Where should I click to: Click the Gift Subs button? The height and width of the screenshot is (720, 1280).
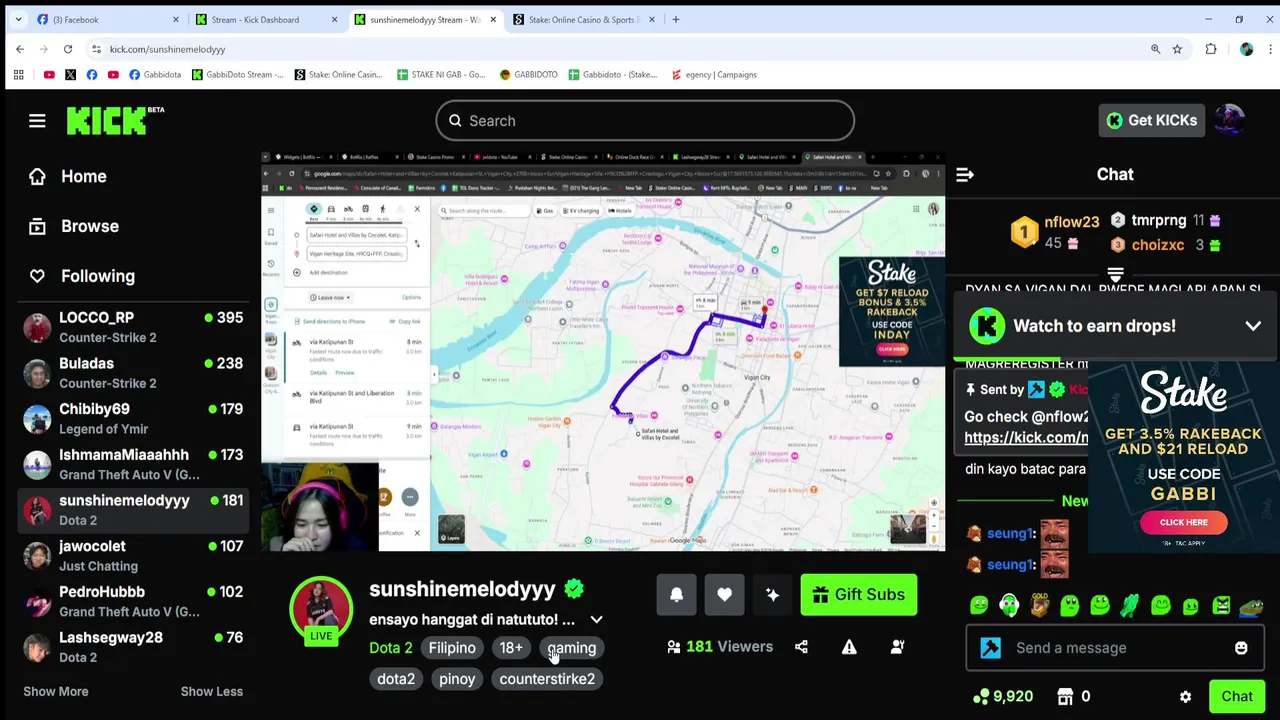pyautogui.click(x=859, y=595)
